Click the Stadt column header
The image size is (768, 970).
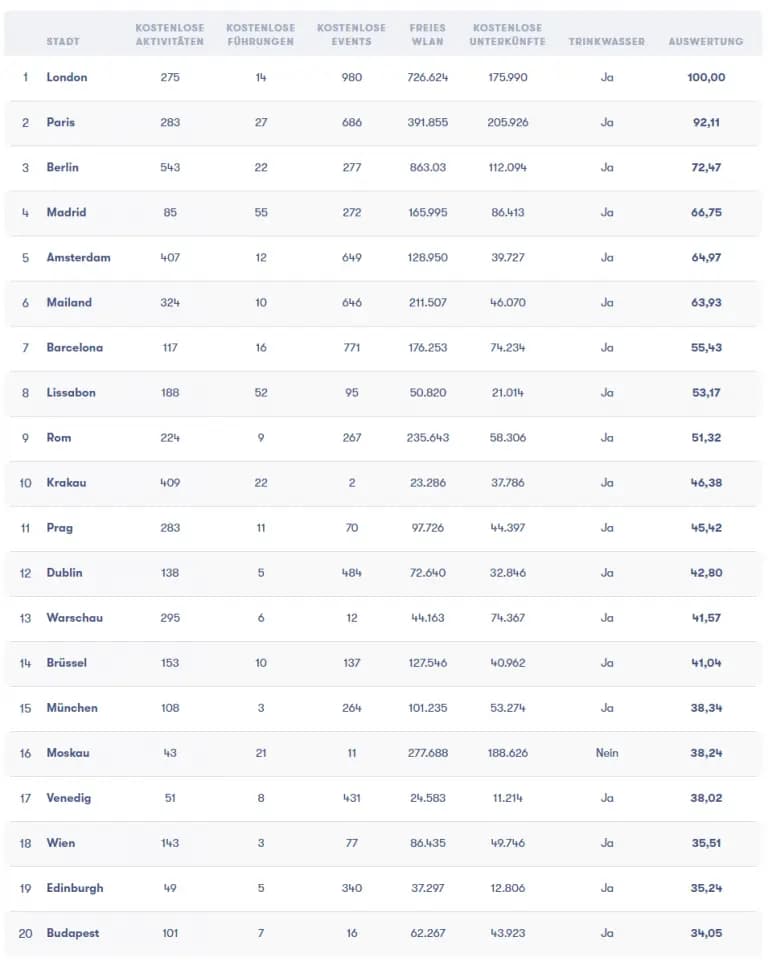(63, 41)
